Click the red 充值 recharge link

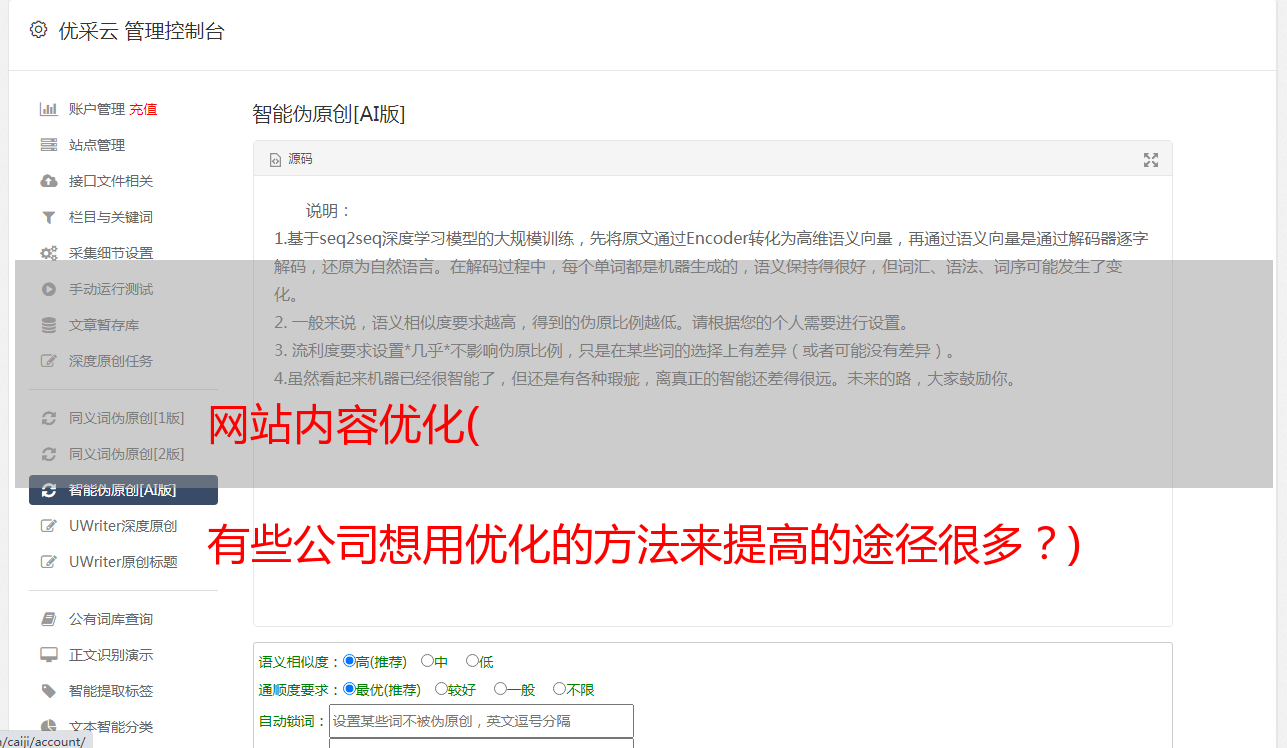click(143, 109)
